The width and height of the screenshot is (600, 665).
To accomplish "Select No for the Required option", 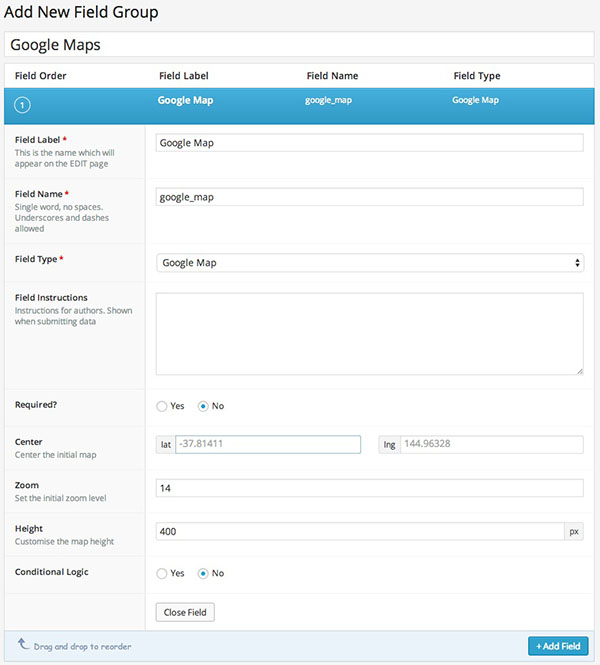I will click(204, 406).
